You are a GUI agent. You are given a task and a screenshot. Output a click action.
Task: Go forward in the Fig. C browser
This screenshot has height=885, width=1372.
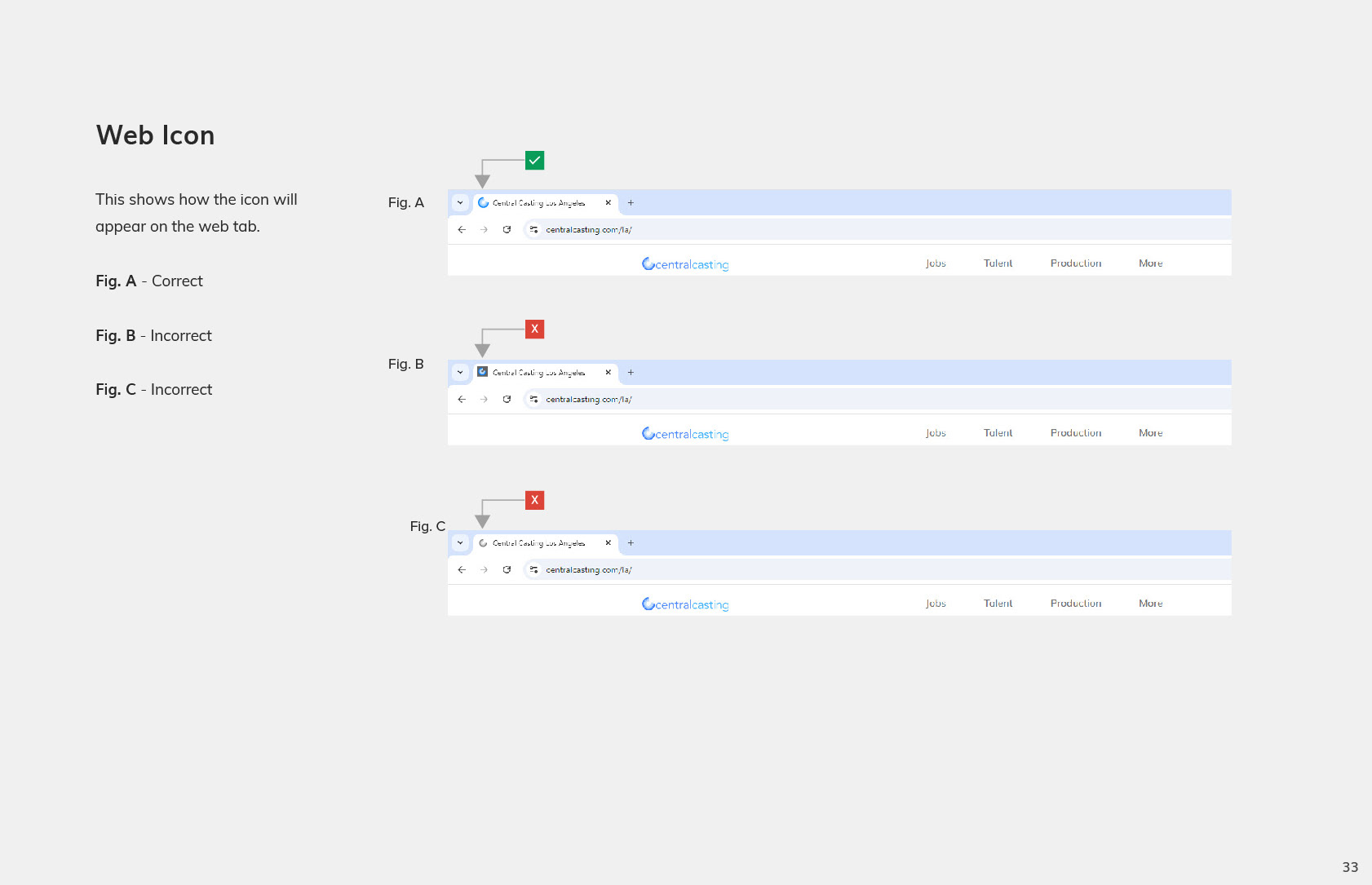pyautogui.click(x=485, y=570)
